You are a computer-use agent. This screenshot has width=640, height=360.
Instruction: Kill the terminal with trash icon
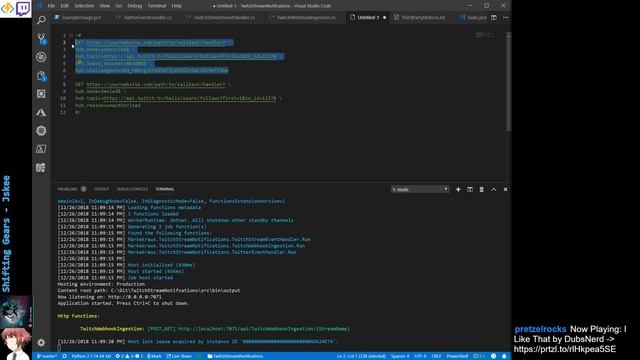pos(482,189)
